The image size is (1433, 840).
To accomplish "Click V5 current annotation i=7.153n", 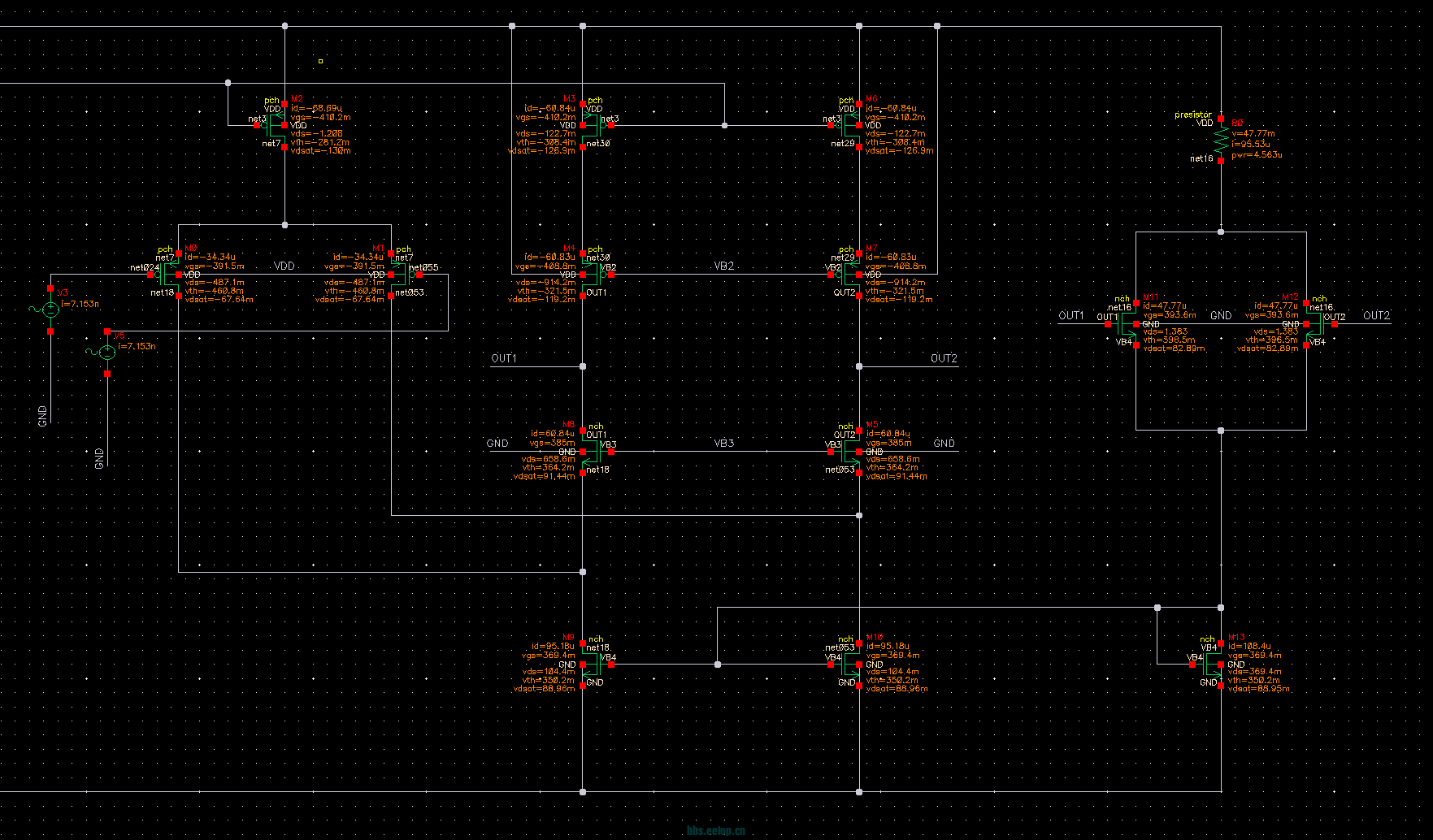I will point(137,346).
